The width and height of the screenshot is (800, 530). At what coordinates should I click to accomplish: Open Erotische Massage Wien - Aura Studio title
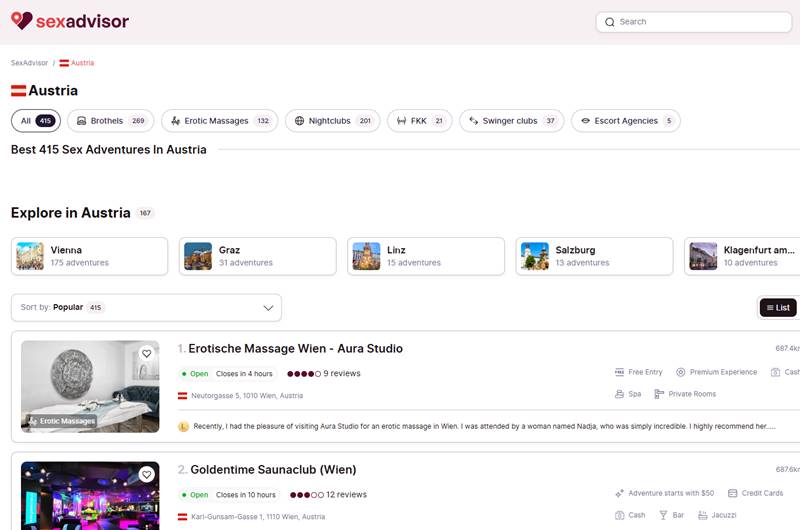pyautogui.click(x=295, y=349)
